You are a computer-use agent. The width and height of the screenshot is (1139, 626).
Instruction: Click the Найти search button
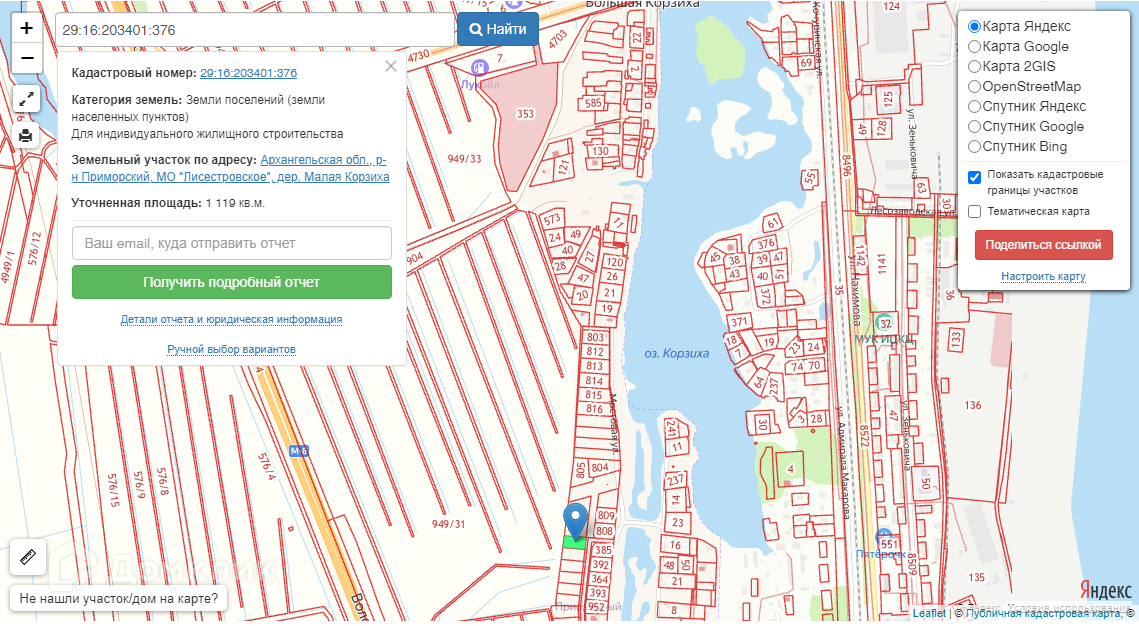(498, 29)
